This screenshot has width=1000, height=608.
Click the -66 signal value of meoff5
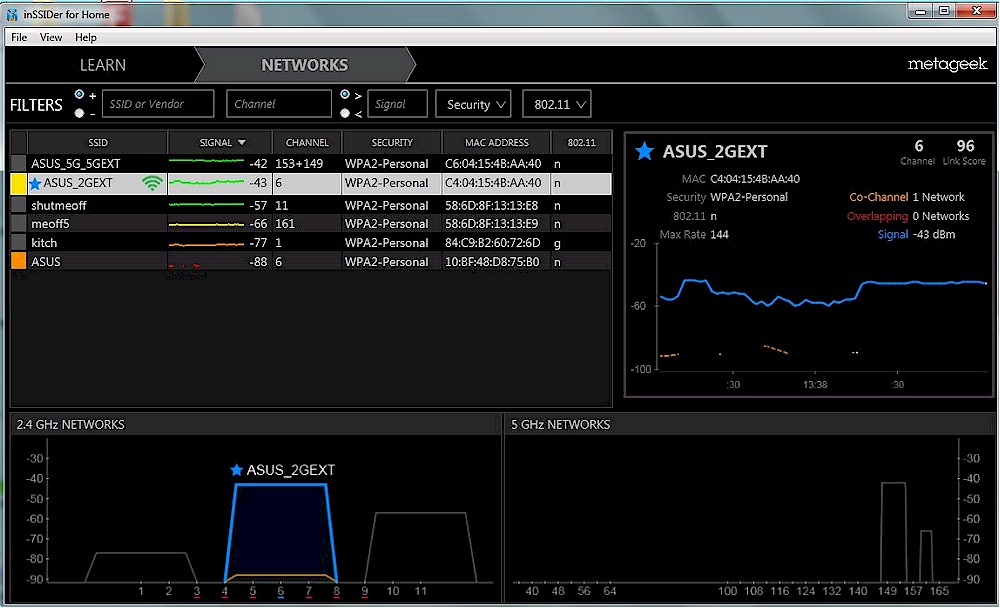258,224
